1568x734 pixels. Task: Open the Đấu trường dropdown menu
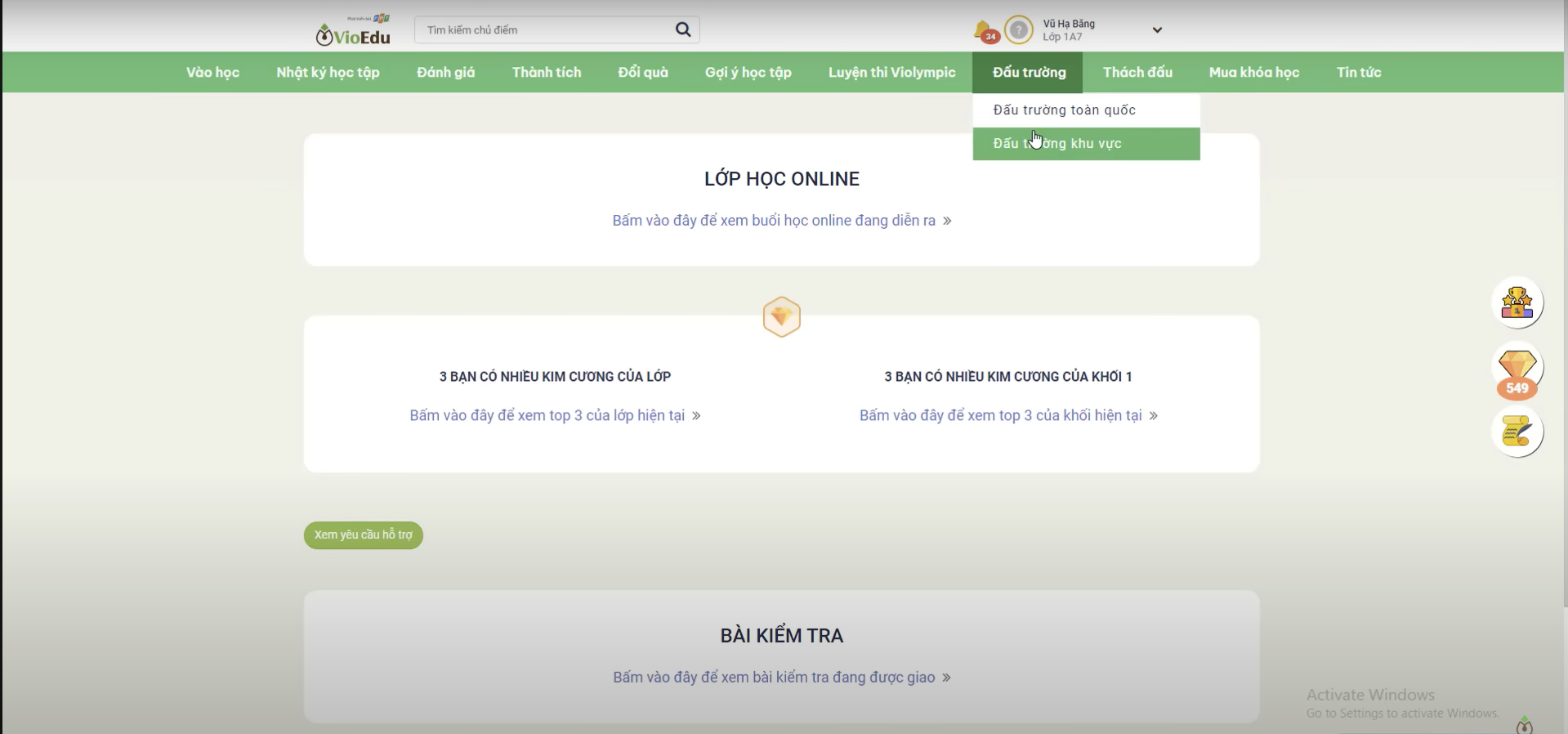(1028, 72)
